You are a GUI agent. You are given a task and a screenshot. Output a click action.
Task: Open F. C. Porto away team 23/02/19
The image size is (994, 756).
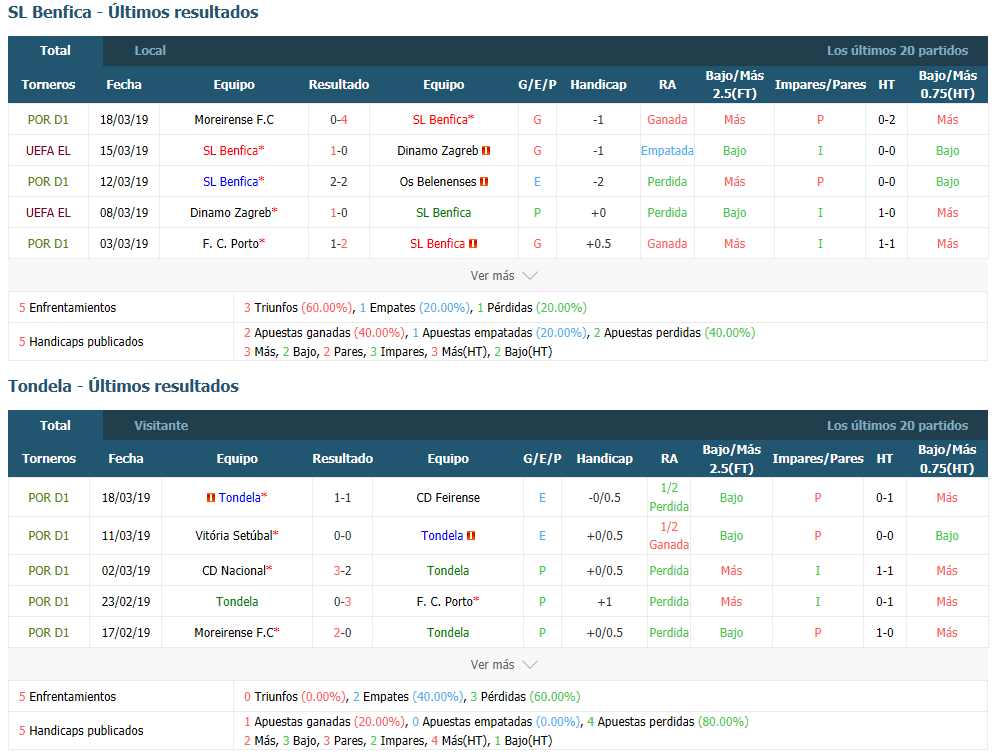point(444,601)
